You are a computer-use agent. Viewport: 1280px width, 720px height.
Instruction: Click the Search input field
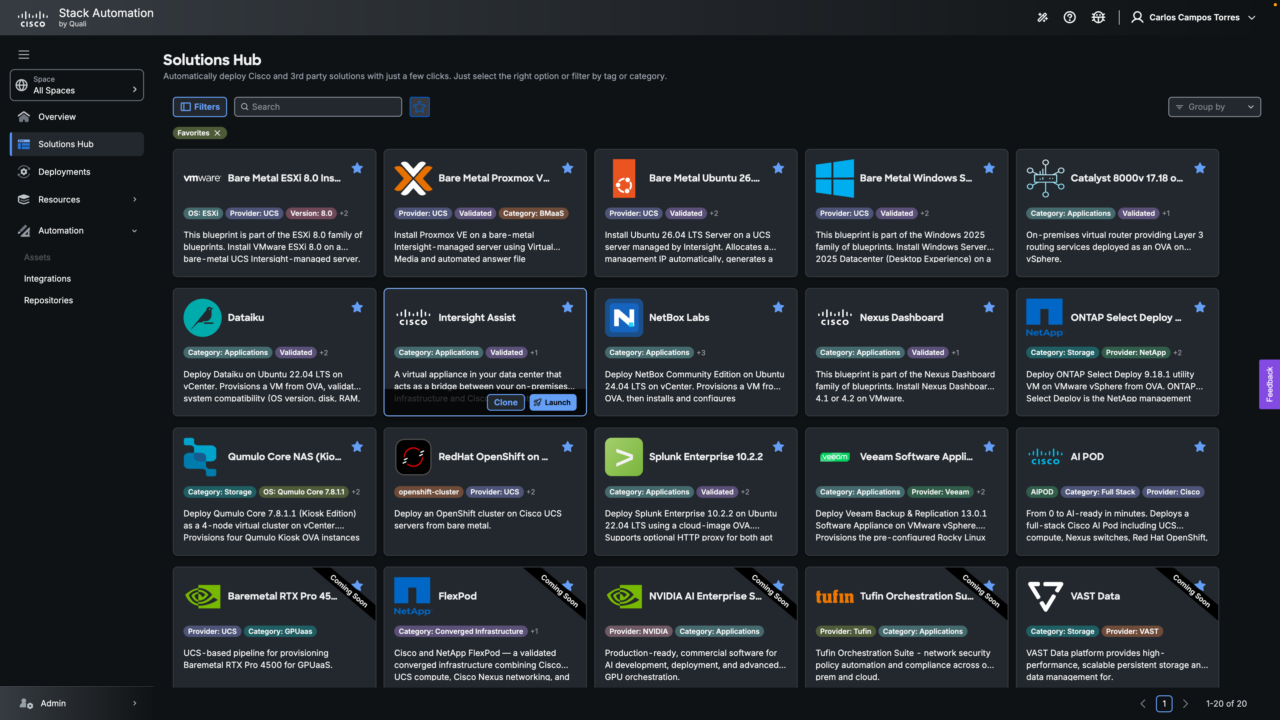tap(318, 107)
